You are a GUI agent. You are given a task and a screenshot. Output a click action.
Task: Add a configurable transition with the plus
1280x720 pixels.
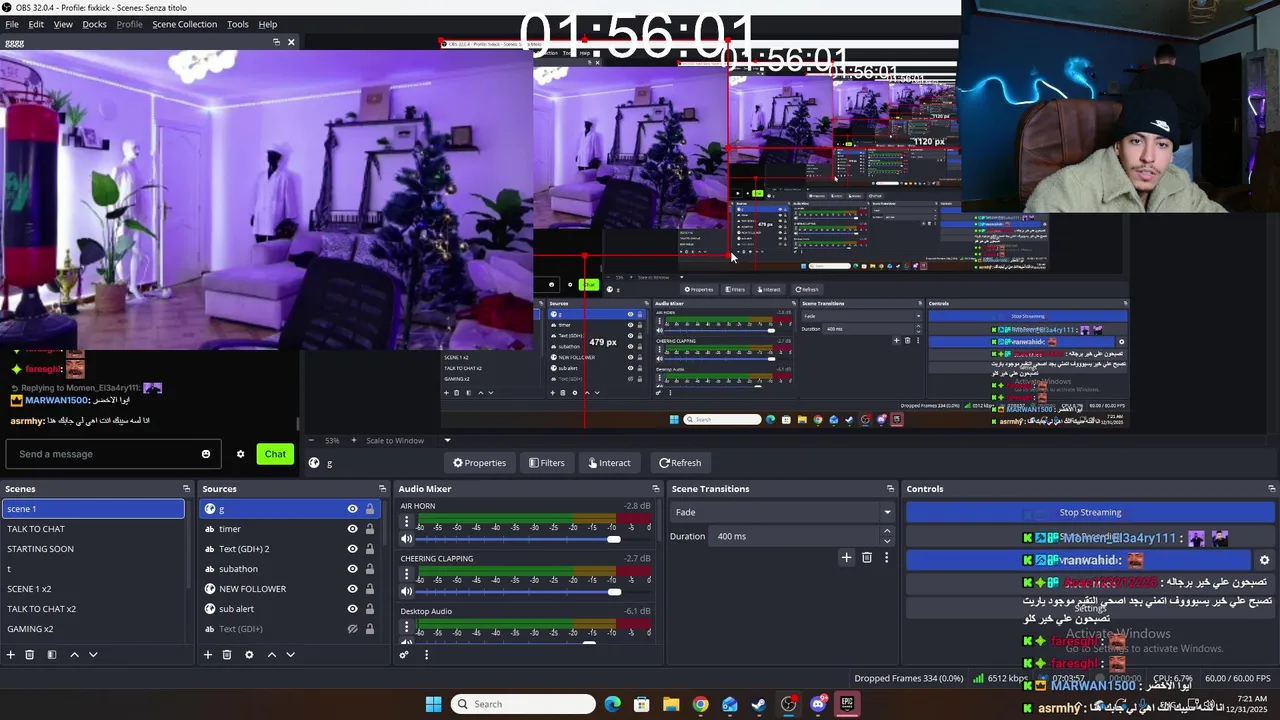click(x=846, y=557)
